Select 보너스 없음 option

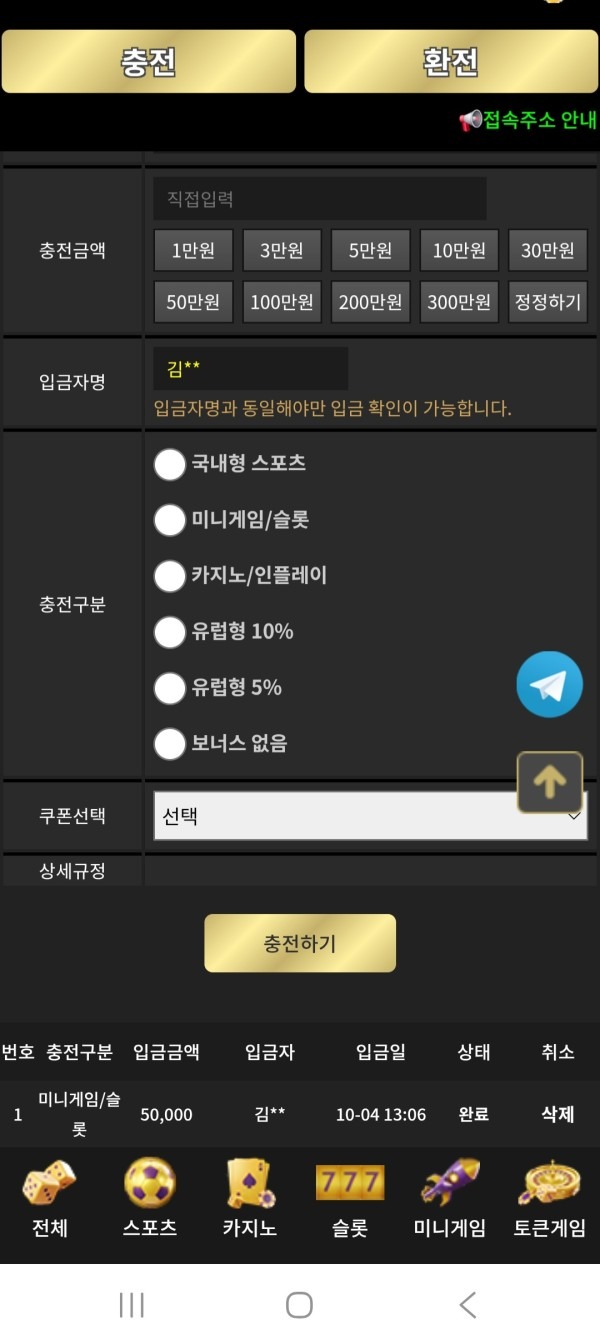pos(170,743)
